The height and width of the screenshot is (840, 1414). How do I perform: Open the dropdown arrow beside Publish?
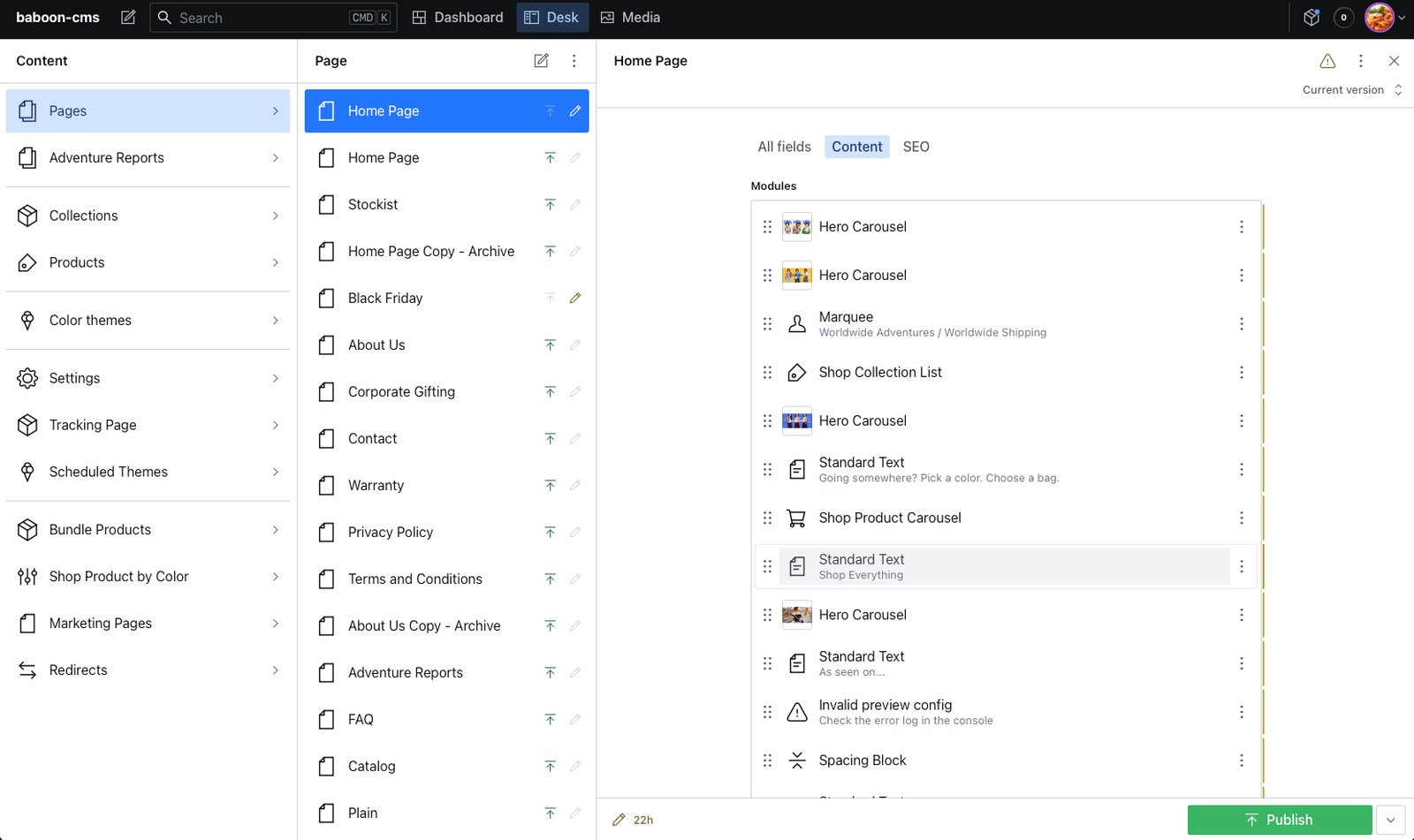pos(1390,820)
